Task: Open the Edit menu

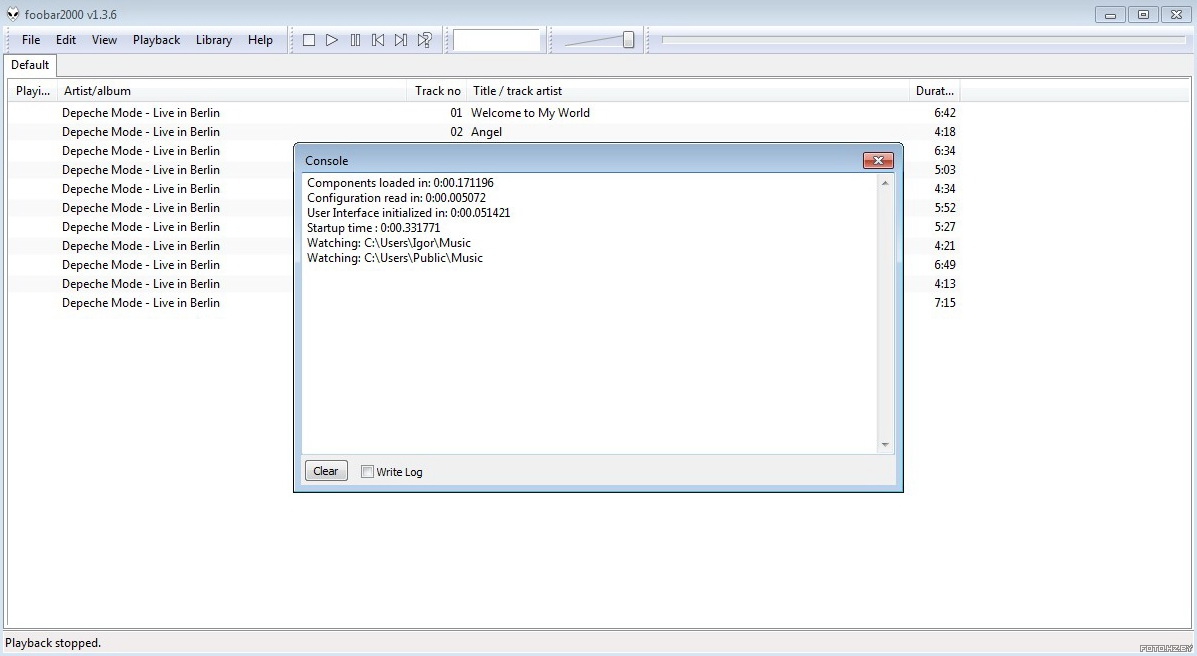Action: point(66,40)
